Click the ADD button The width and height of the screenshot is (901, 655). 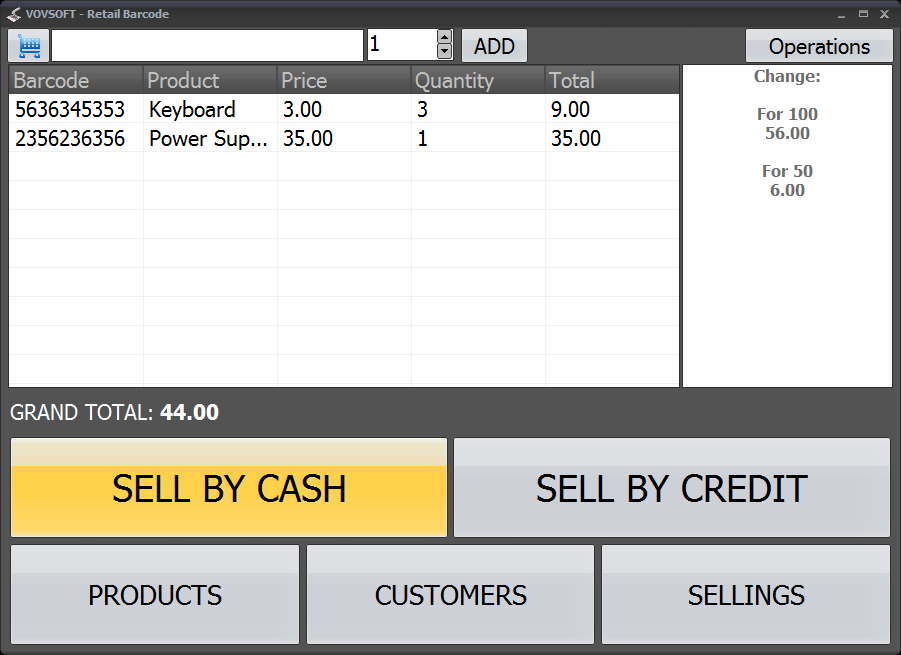pyautogui.click(x=494, y=45)
